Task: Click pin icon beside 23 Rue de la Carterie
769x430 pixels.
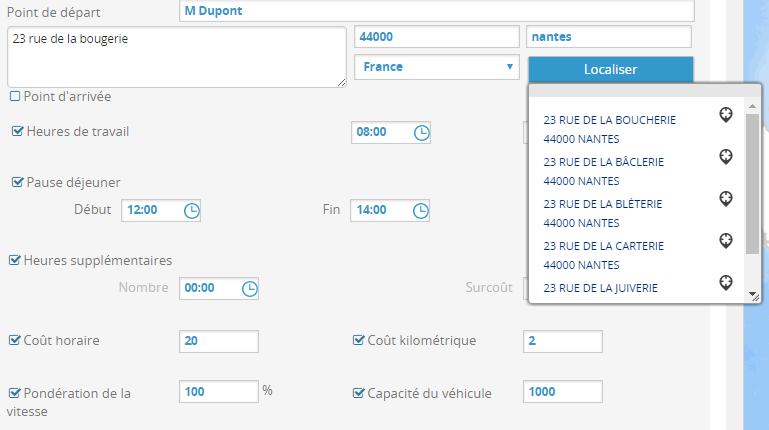Action: pos(727,241)
